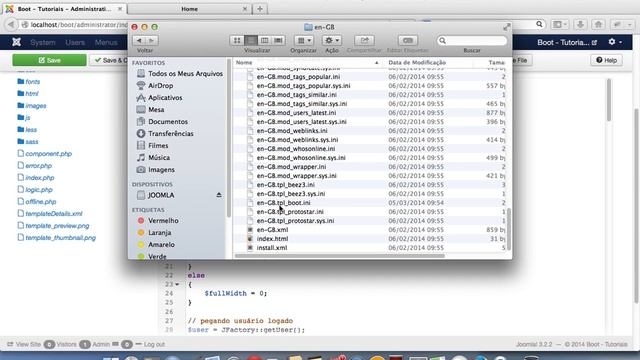The width and height of the screenshot is (640, 360).
Task: Select Todos os Meus Arquivos in sidebar
Action: point(185,74)
